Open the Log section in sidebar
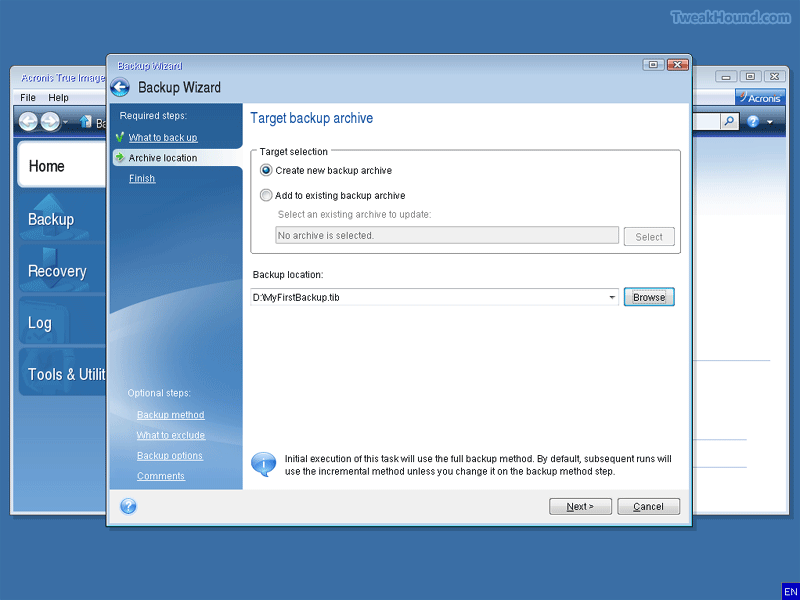 [62, 322]
